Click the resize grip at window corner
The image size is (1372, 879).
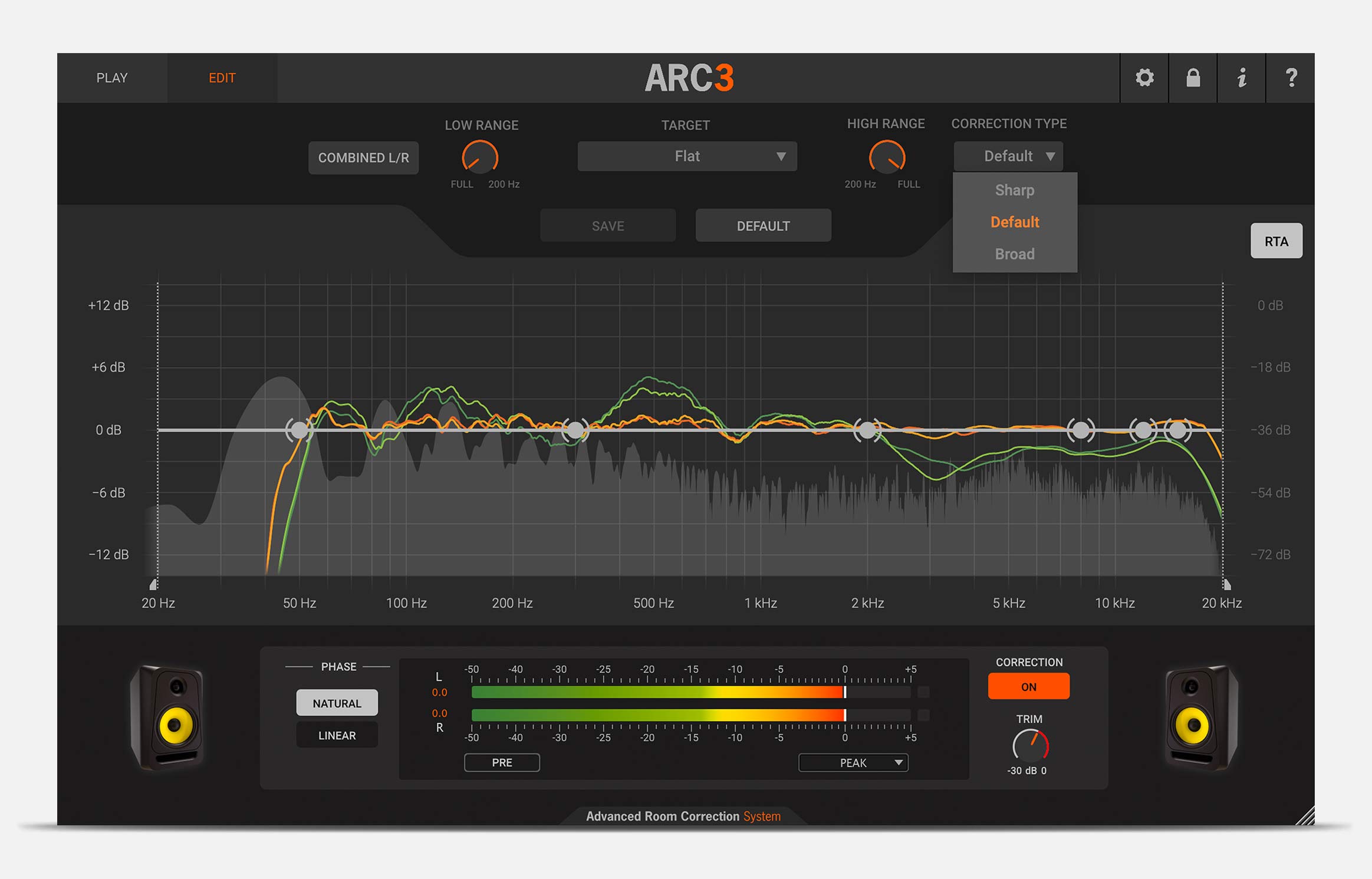(x=1305, y=815)
